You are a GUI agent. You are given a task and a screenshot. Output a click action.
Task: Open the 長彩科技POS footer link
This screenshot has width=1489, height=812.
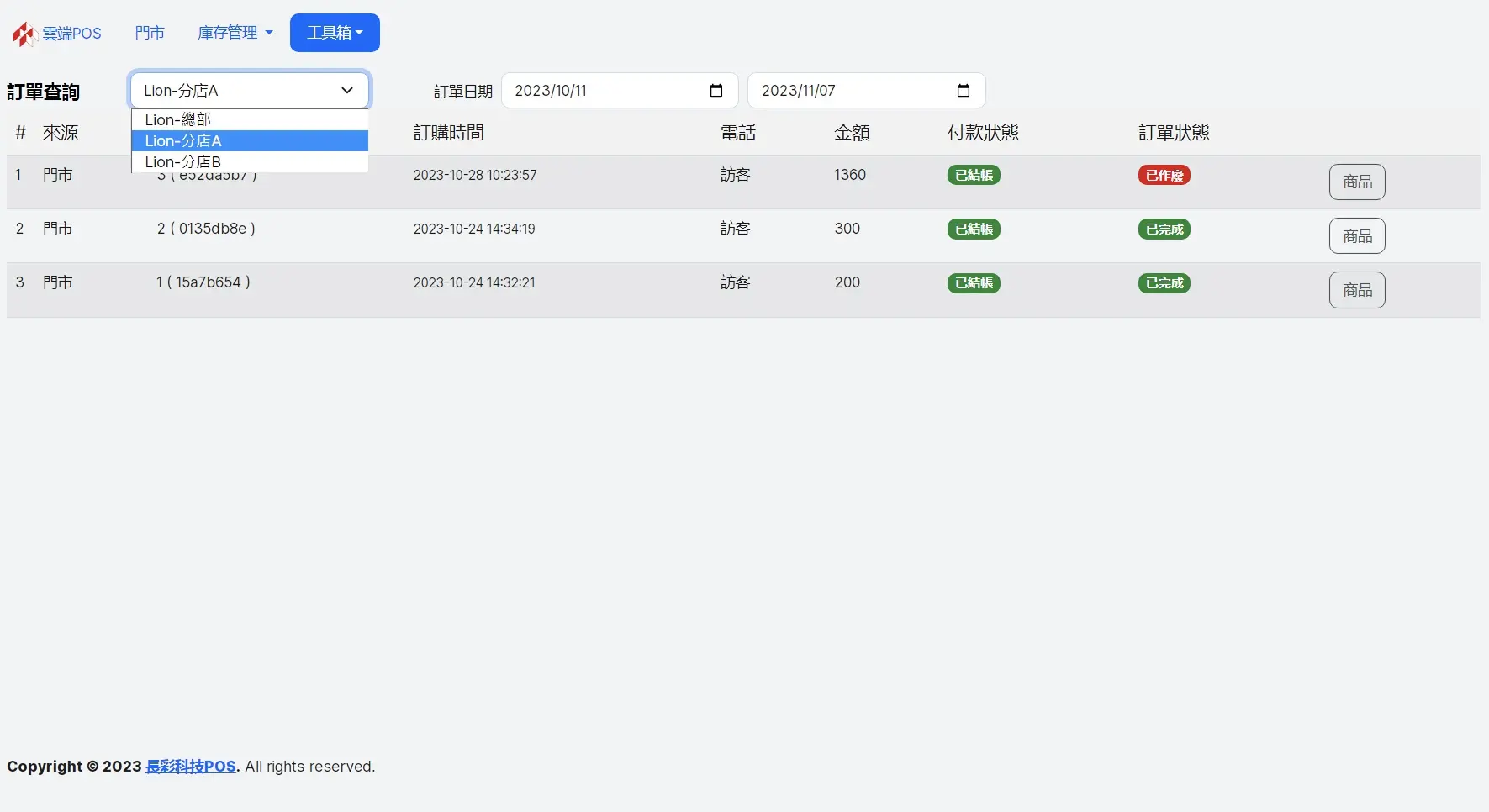191,767
